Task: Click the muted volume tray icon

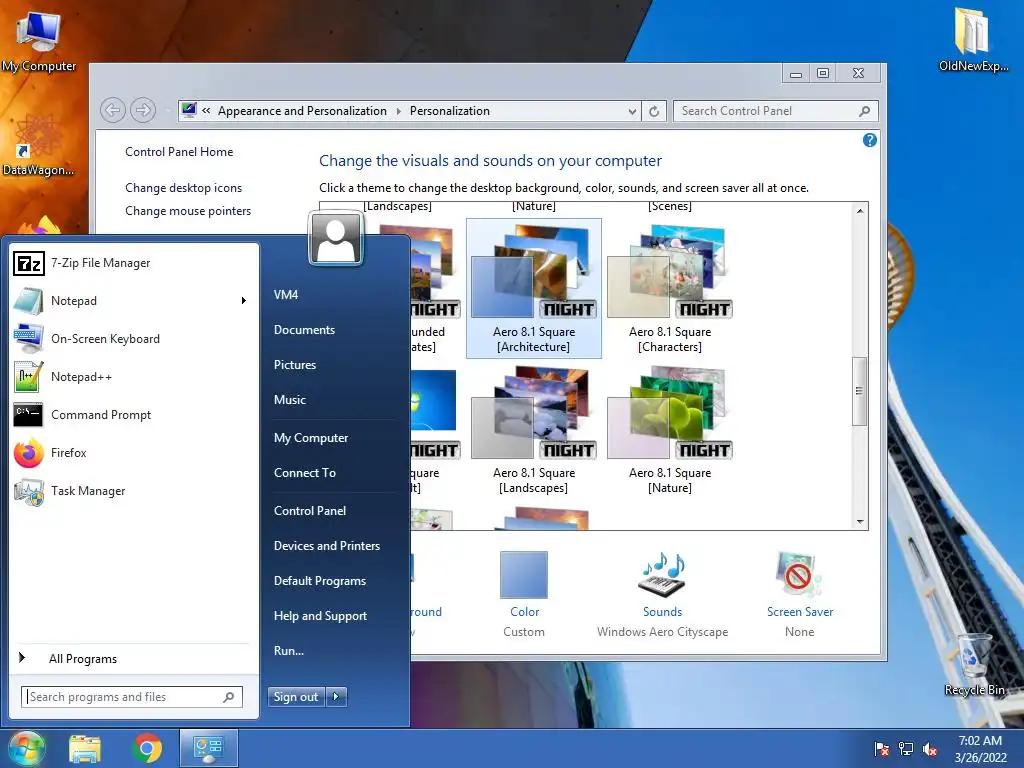Action: [x=930, y=749]
